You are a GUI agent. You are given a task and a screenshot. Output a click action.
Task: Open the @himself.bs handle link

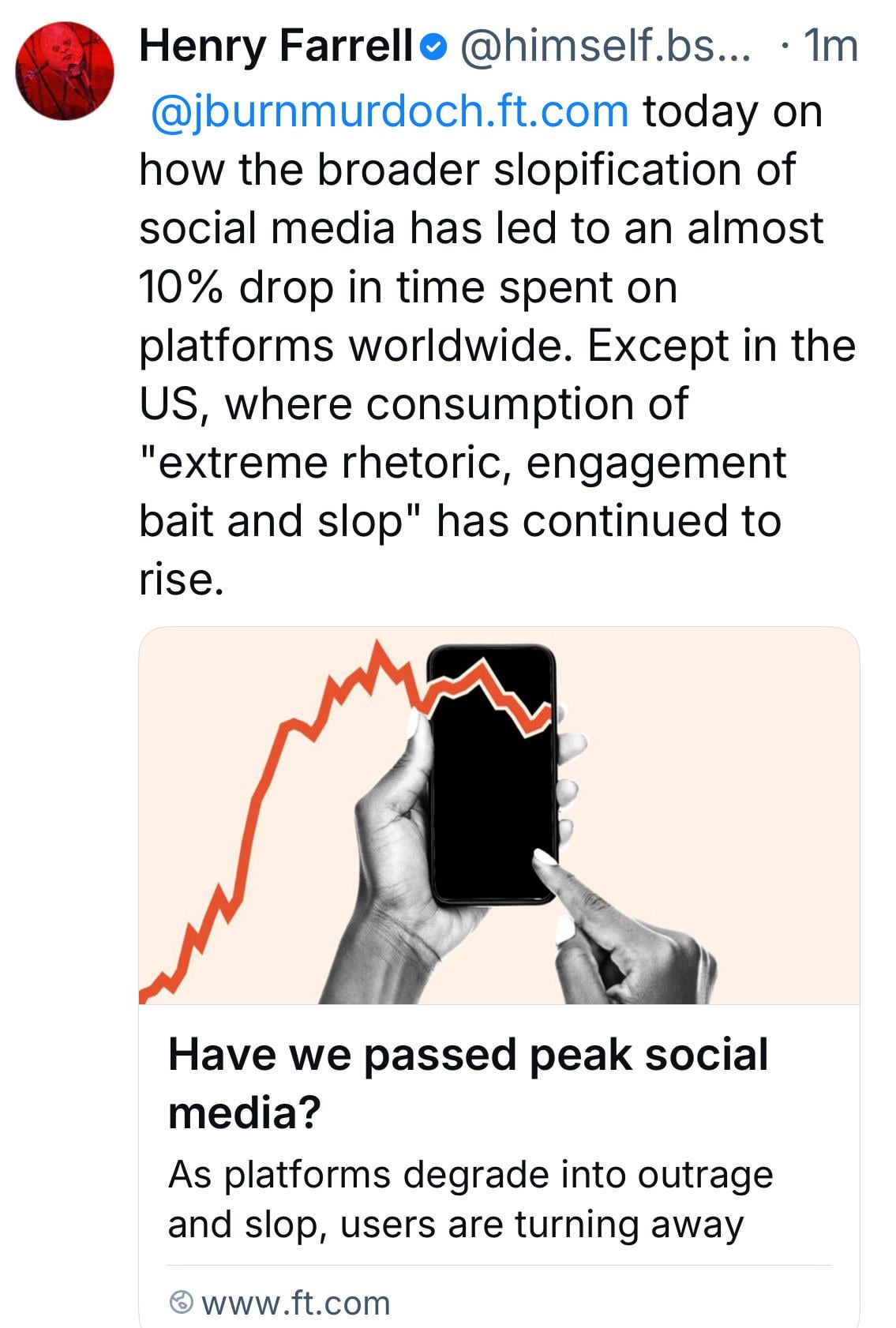coord(605,47)
